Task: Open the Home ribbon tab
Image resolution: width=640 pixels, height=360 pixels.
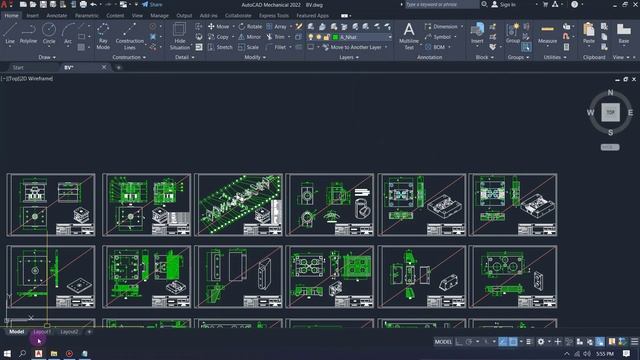Action: pos(11,16)
